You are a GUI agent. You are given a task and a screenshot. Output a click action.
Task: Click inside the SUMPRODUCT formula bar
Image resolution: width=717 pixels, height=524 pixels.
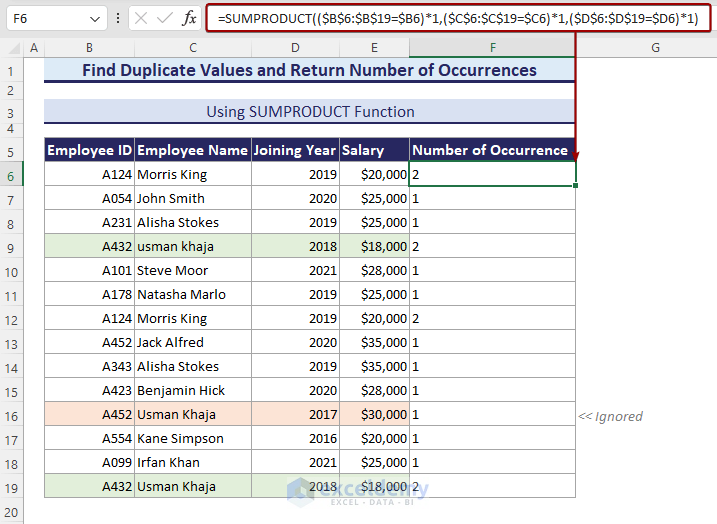pos(455,19)
